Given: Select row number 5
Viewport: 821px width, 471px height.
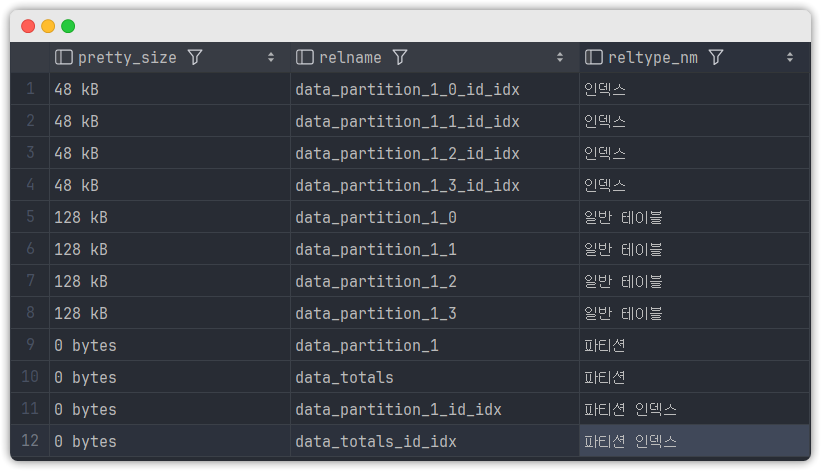Looking at the screenshot, I should (x=30, y=217).
